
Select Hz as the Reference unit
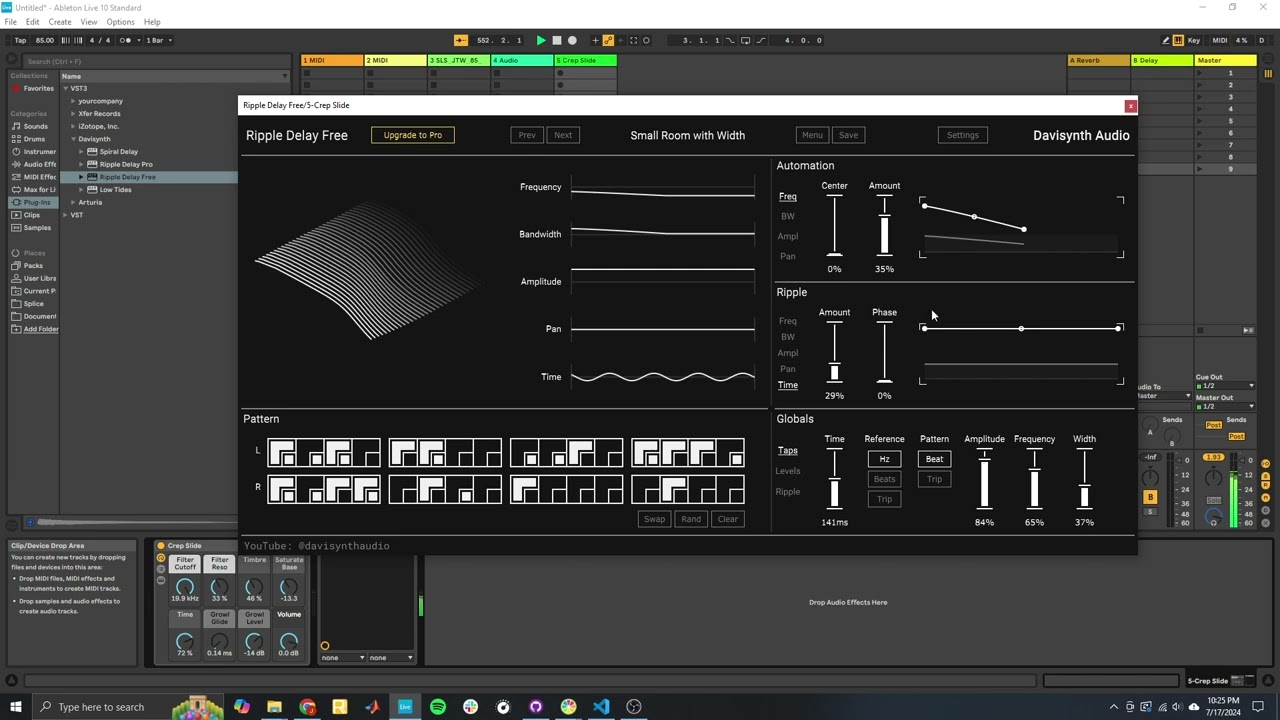(x=884, y=459)
